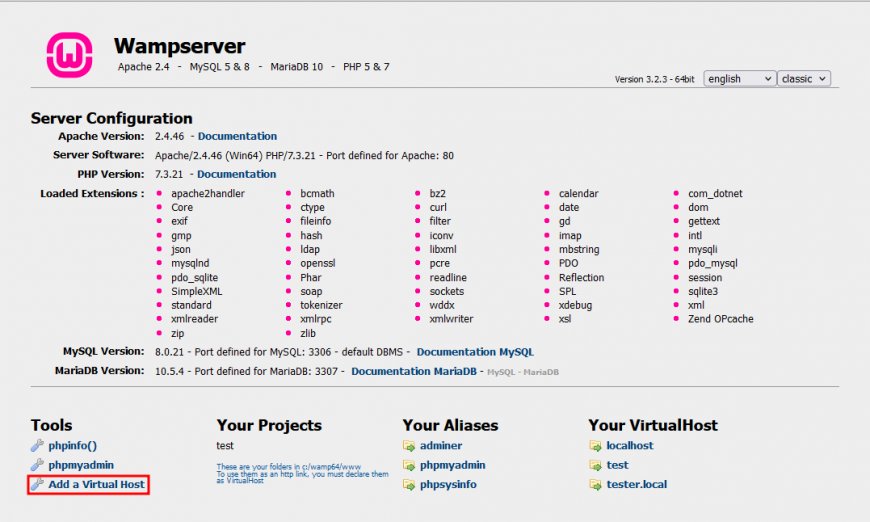Open the classic theme dropdown
The height and width of the screenshot is (522, 870).
click(x=804, y=79)
